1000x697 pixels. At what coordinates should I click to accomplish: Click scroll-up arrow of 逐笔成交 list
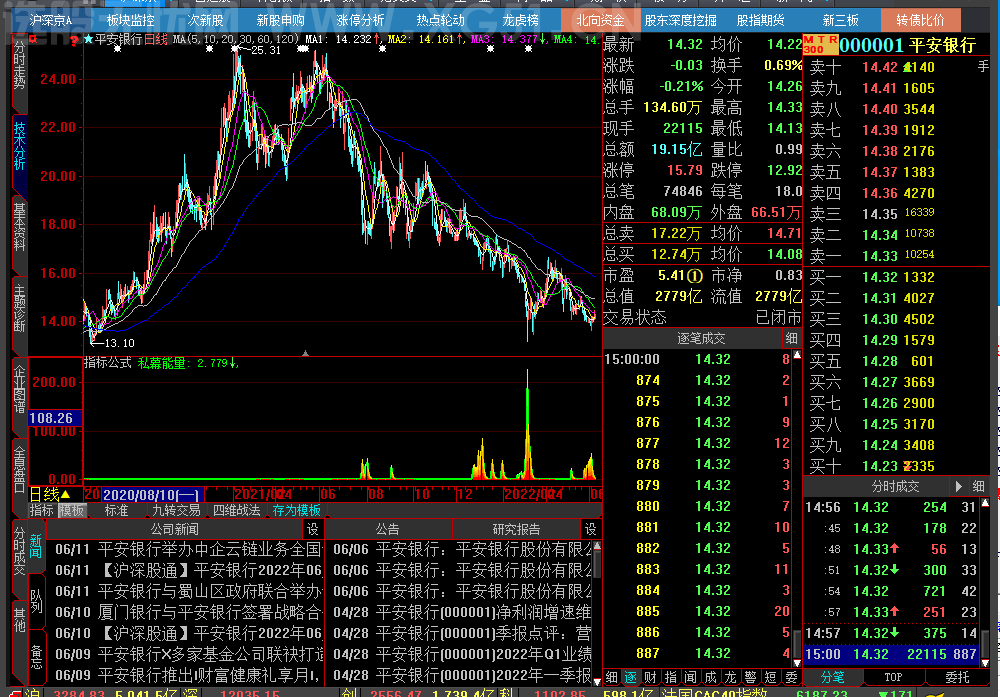coord(797,355)
